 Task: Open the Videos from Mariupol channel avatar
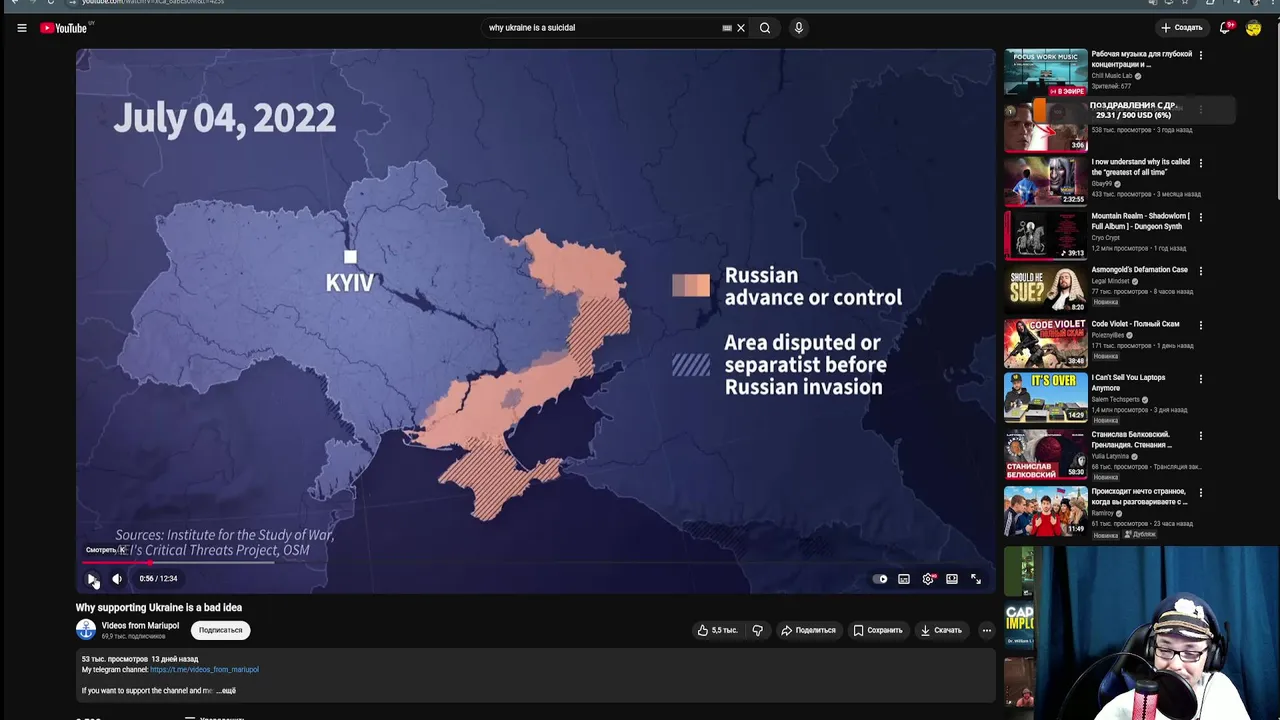pyautogui.click(x=86, y=630)
